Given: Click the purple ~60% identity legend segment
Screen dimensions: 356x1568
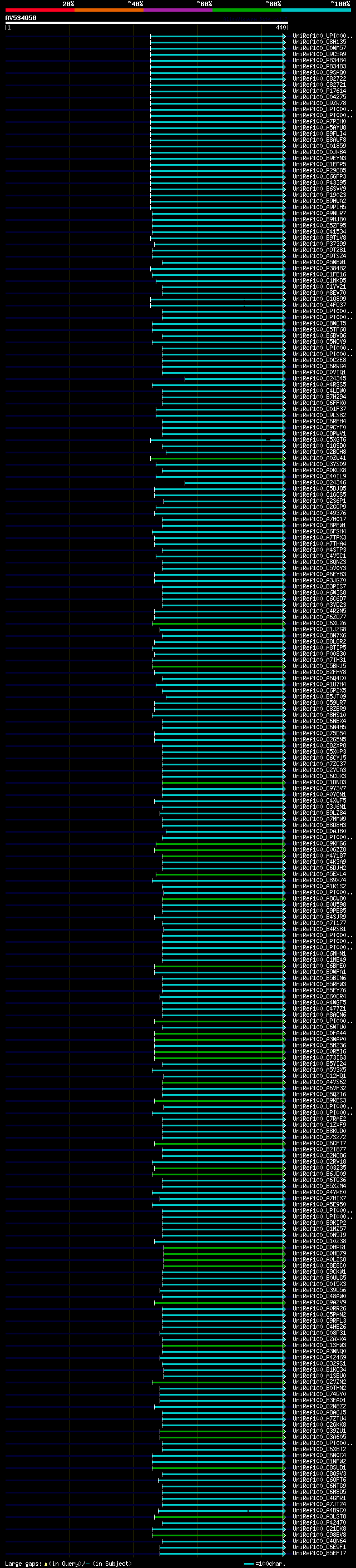Looking at the screenshot, I should (x=177, y=10).
